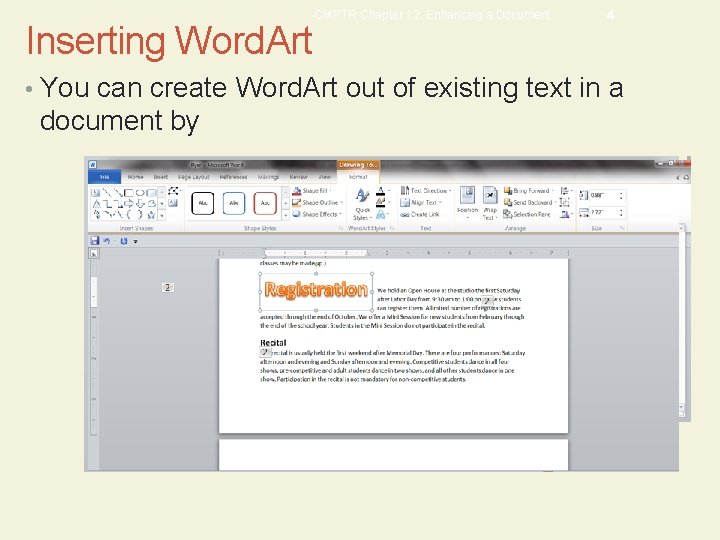
Task: Select the Registration WordArt object
Action: (x=316, y=290)
